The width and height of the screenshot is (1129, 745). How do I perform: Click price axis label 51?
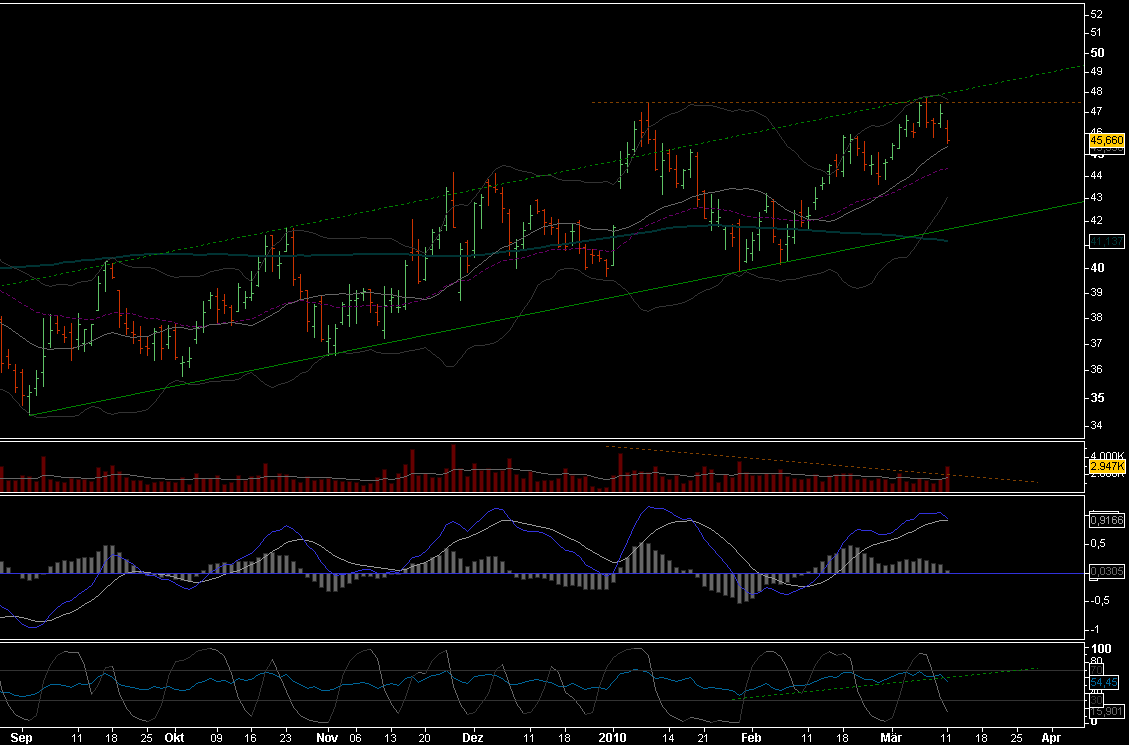click(x=1097, y=32)
